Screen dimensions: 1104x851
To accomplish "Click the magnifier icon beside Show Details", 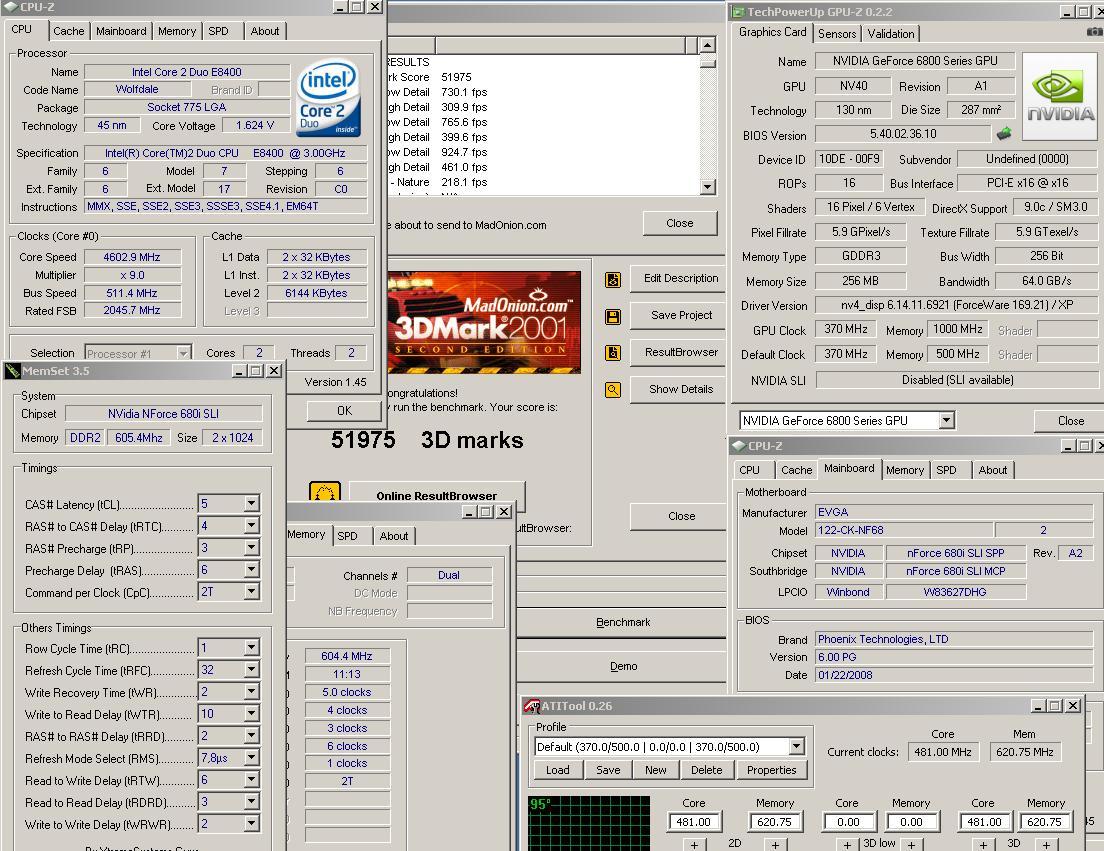I will [x=613, y=389].
